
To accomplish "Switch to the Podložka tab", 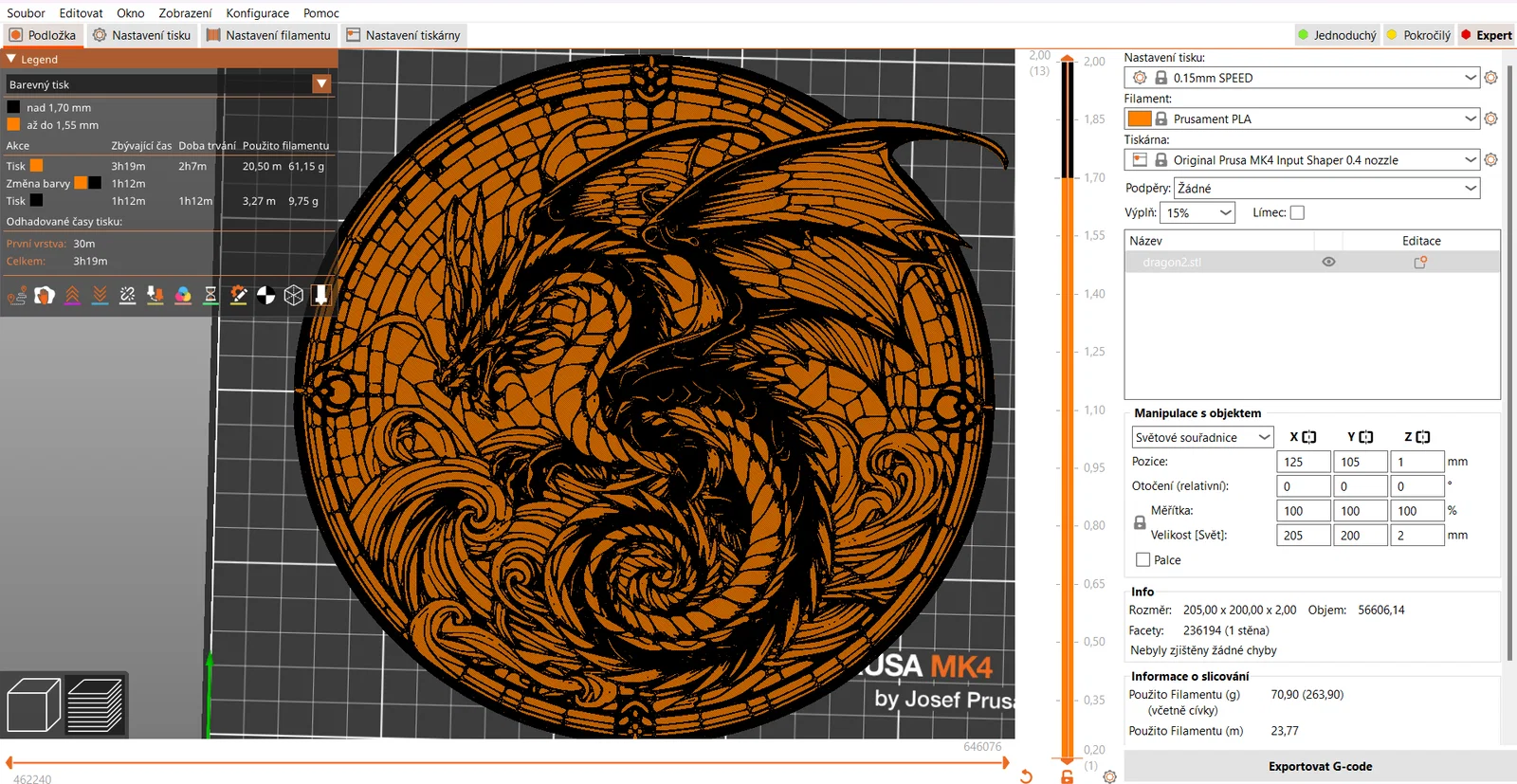I will pyautogui.click(x=43, y=35).
